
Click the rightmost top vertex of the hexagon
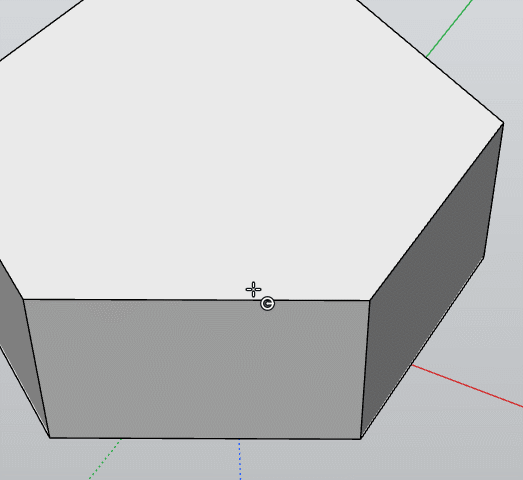tap(503, 124)
